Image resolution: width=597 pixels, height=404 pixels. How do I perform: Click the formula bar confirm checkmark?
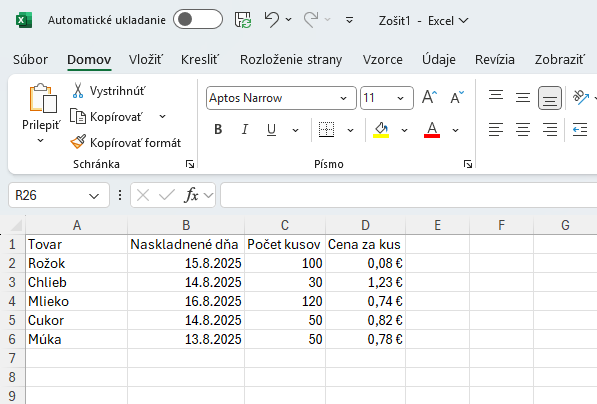click(x=166, y=195)
